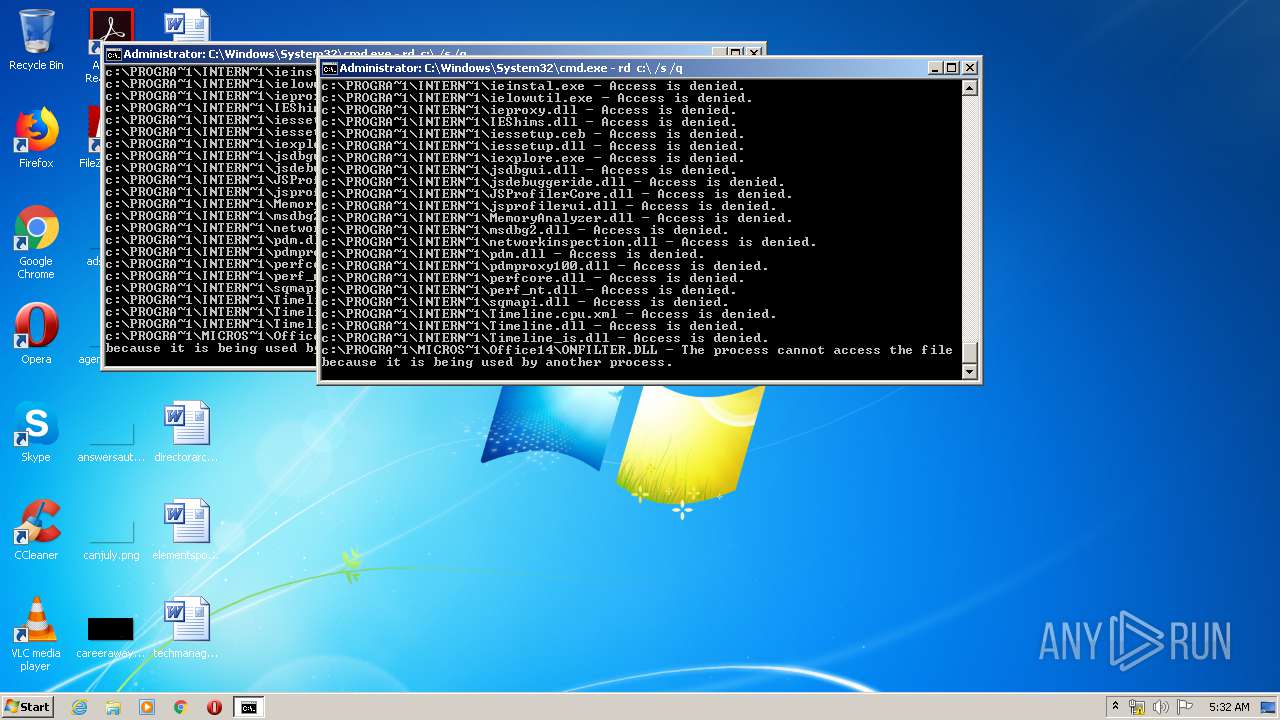Open the Recycle Bin desktop icon
1280x720 pixels.
click(x=36, y=40)
